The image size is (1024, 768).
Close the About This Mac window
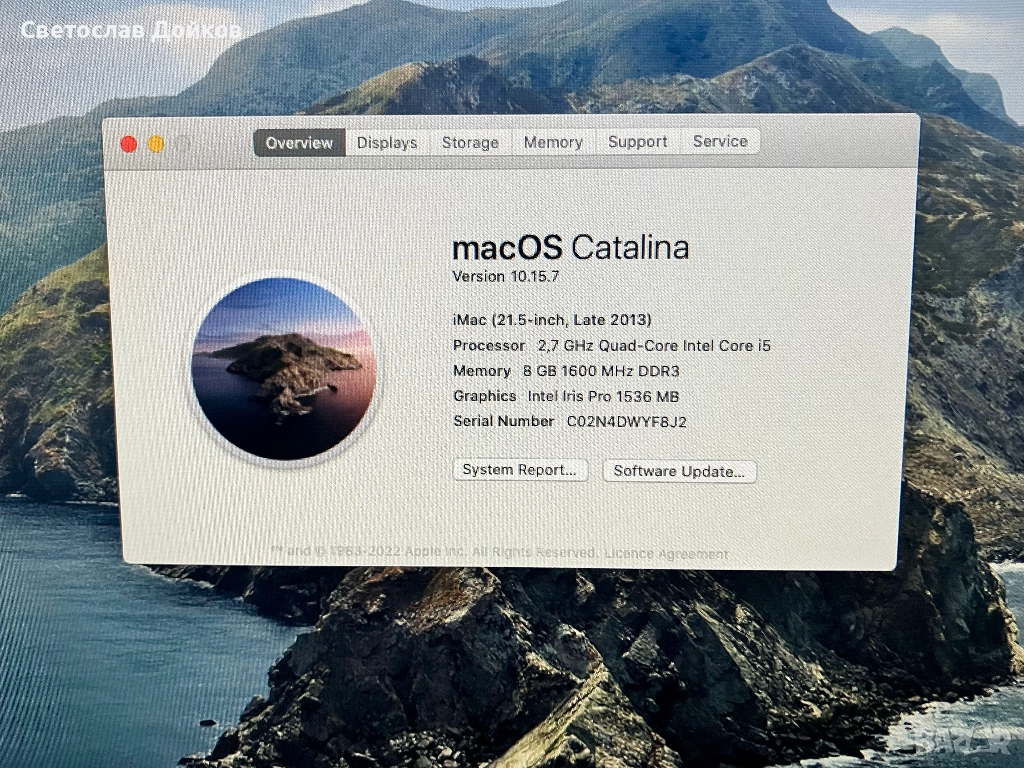pyautogui.click(x=128, y=144)
